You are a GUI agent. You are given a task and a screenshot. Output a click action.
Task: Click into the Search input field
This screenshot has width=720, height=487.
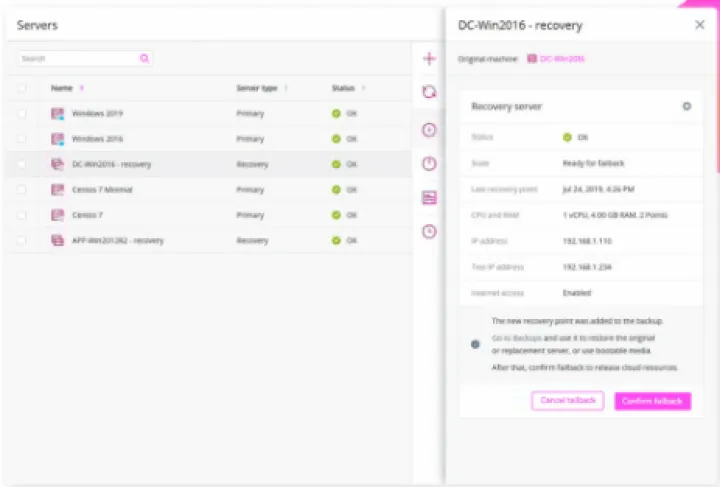pyautogui.click(x=78, y=59)
